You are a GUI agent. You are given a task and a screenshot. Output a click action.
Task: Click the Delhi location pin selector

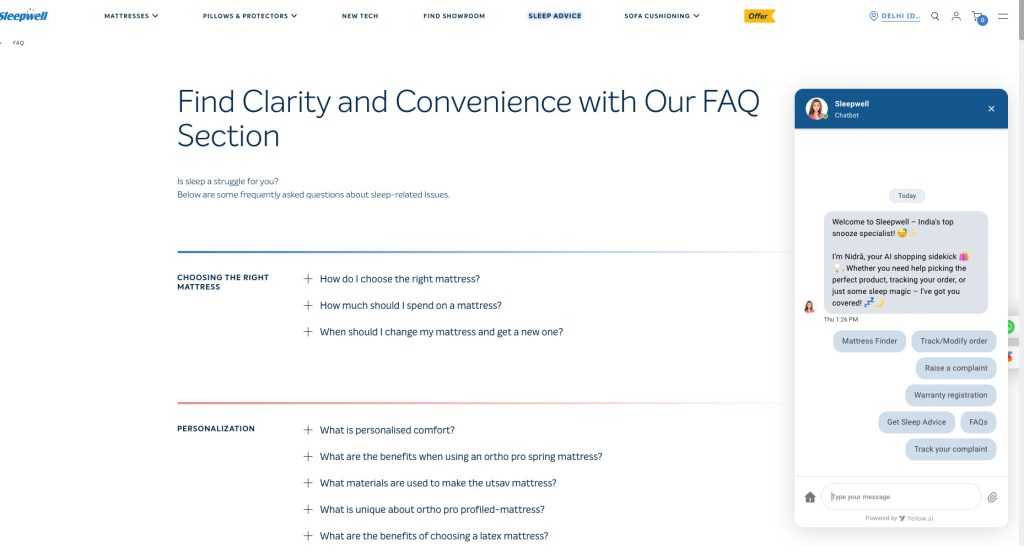tap(894, 16)
